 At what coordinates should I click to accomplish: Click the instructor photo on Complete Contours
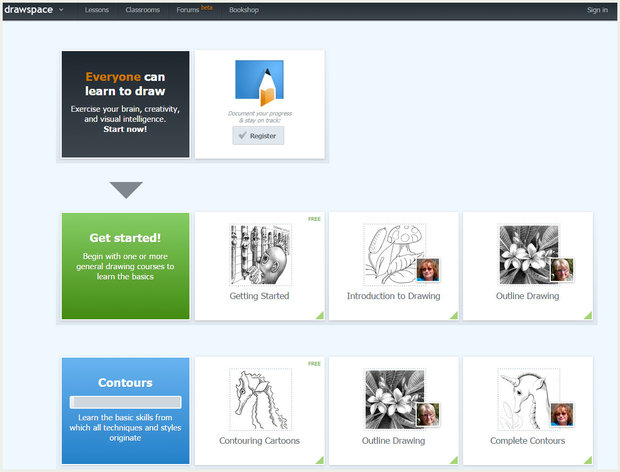click(x=562, y=415)
